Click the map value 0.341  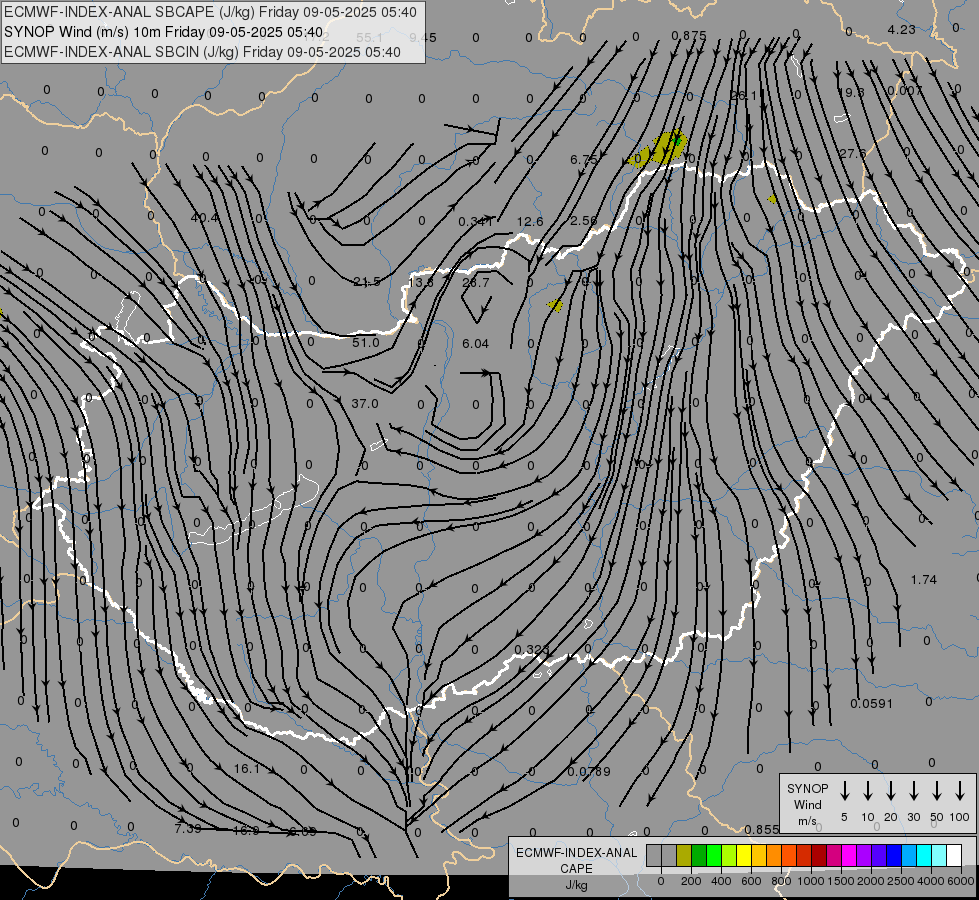coord(476,222)
